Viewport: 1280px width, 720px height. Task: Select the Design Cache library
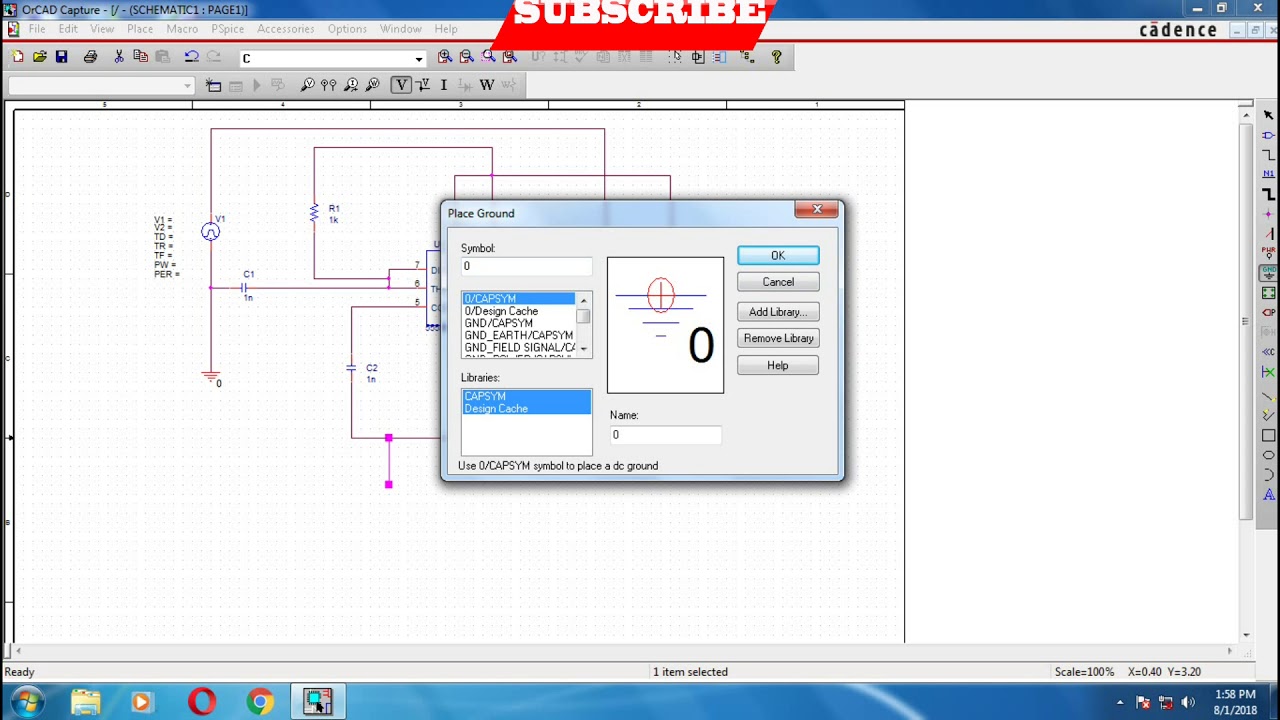(x=526, y=408)
